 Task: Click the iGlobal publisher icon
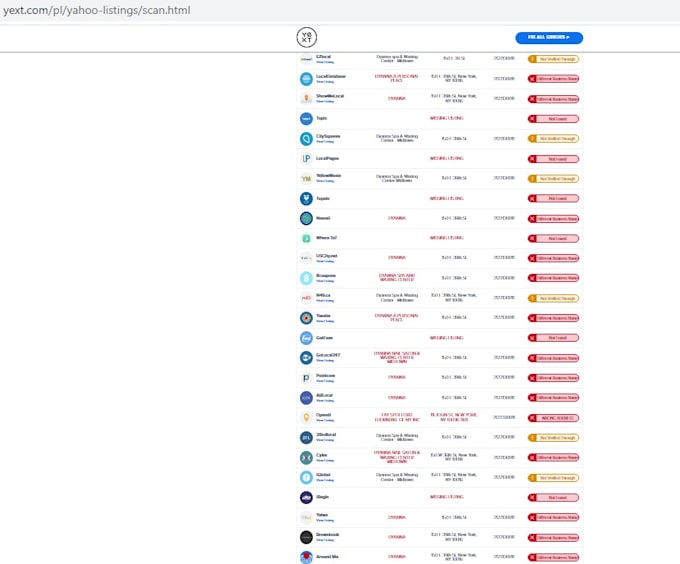pyautogui.click(x=306, y=478)
